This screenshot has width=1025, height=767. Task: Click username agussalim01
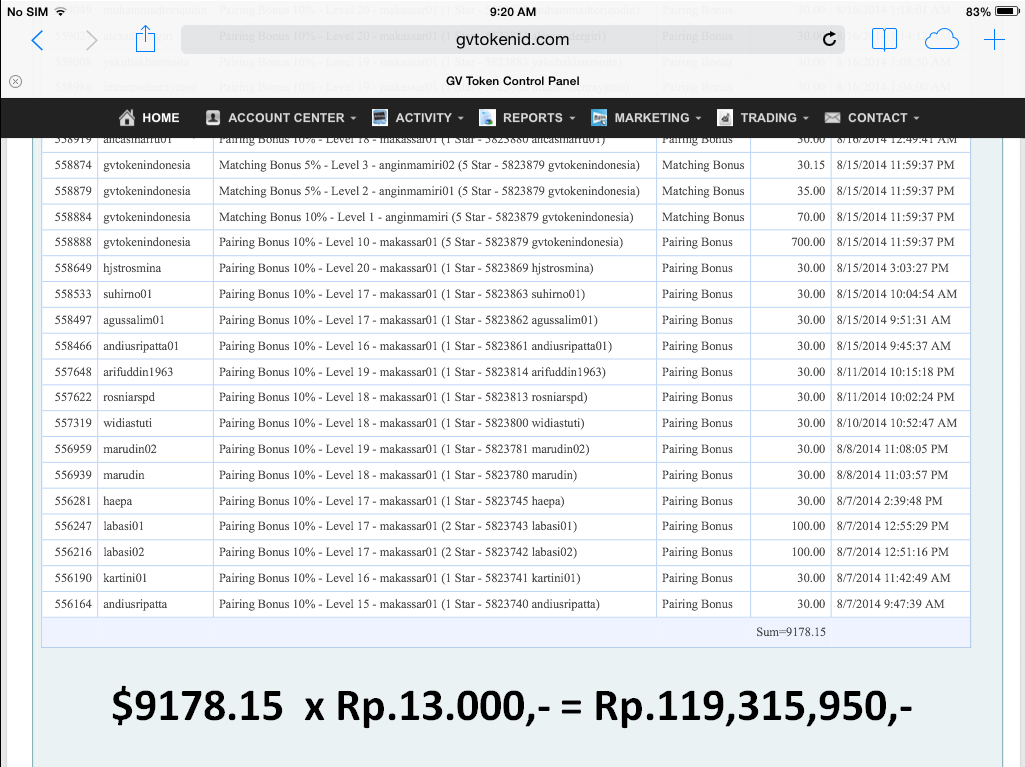pyautogui.click(x=134, y=320)
